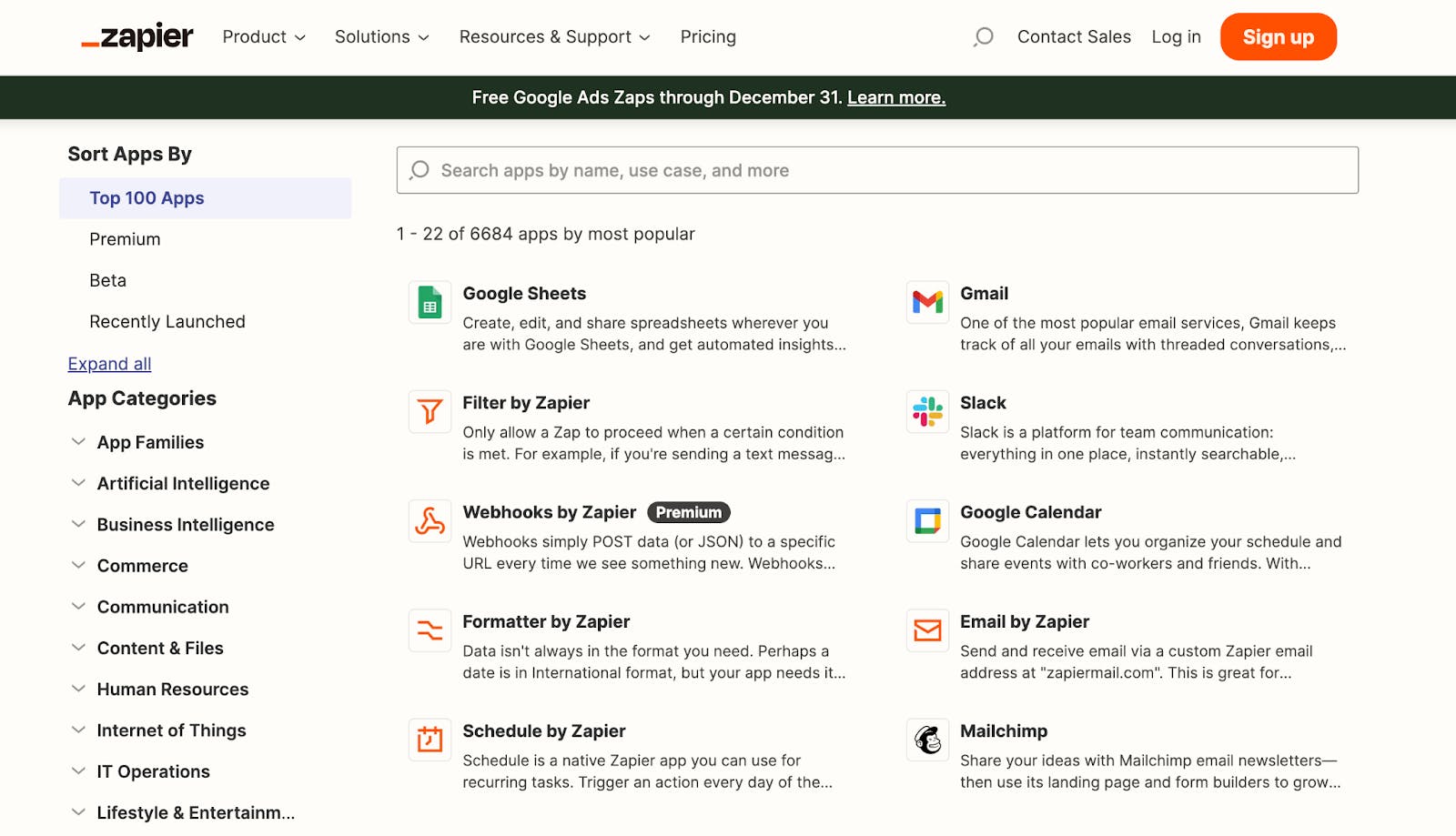Open the Gmail app title
The image size is (1456, 836).
pos(984,294)
